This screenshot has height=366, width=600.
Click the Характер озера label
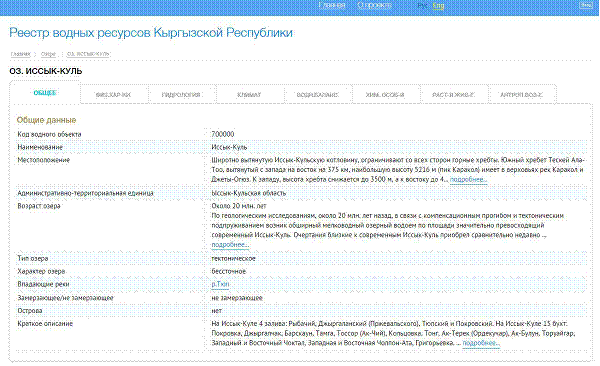tap(41, 271)
